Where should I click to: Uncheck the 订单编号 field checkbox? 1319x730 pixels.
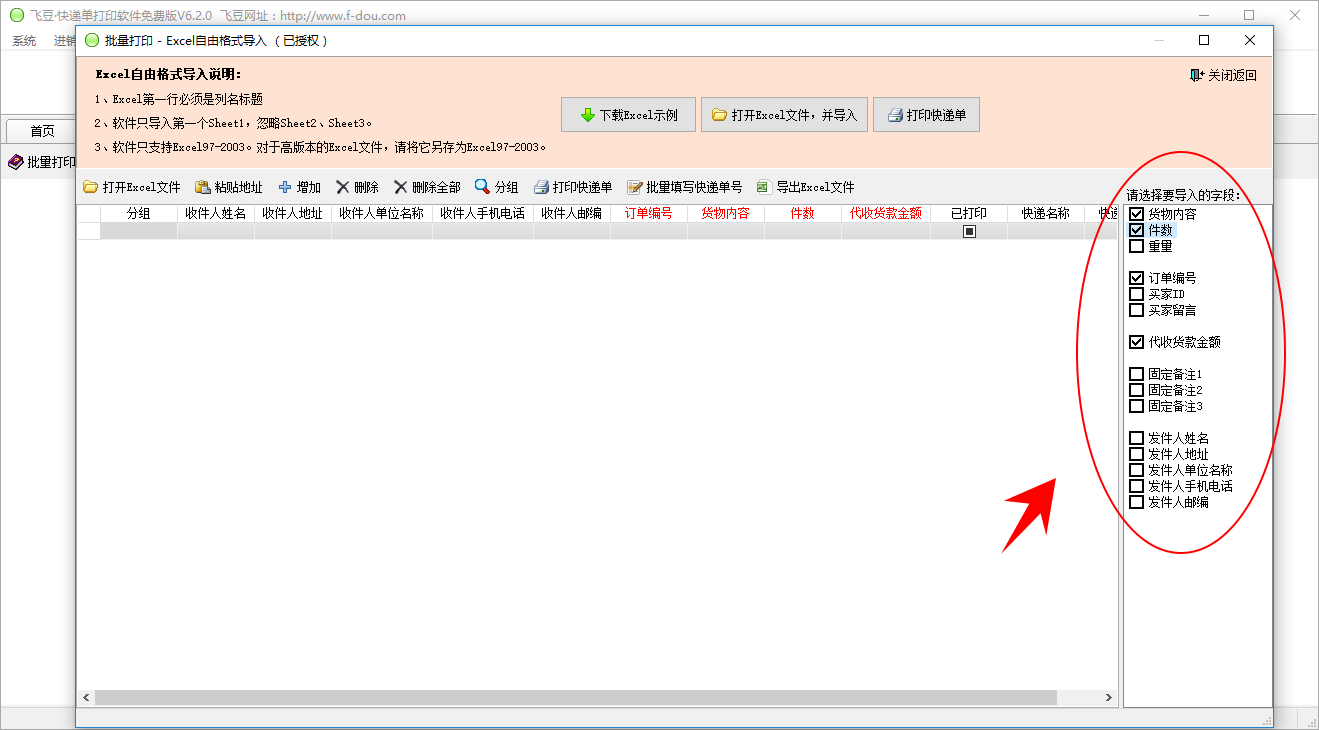(x=1136, y=278)
